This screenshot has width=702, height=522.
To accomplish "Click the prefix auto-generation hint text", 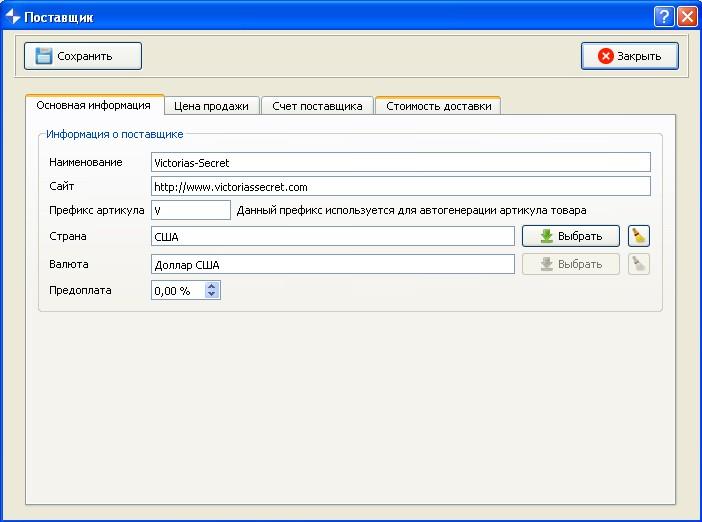I will pos(411,210).
